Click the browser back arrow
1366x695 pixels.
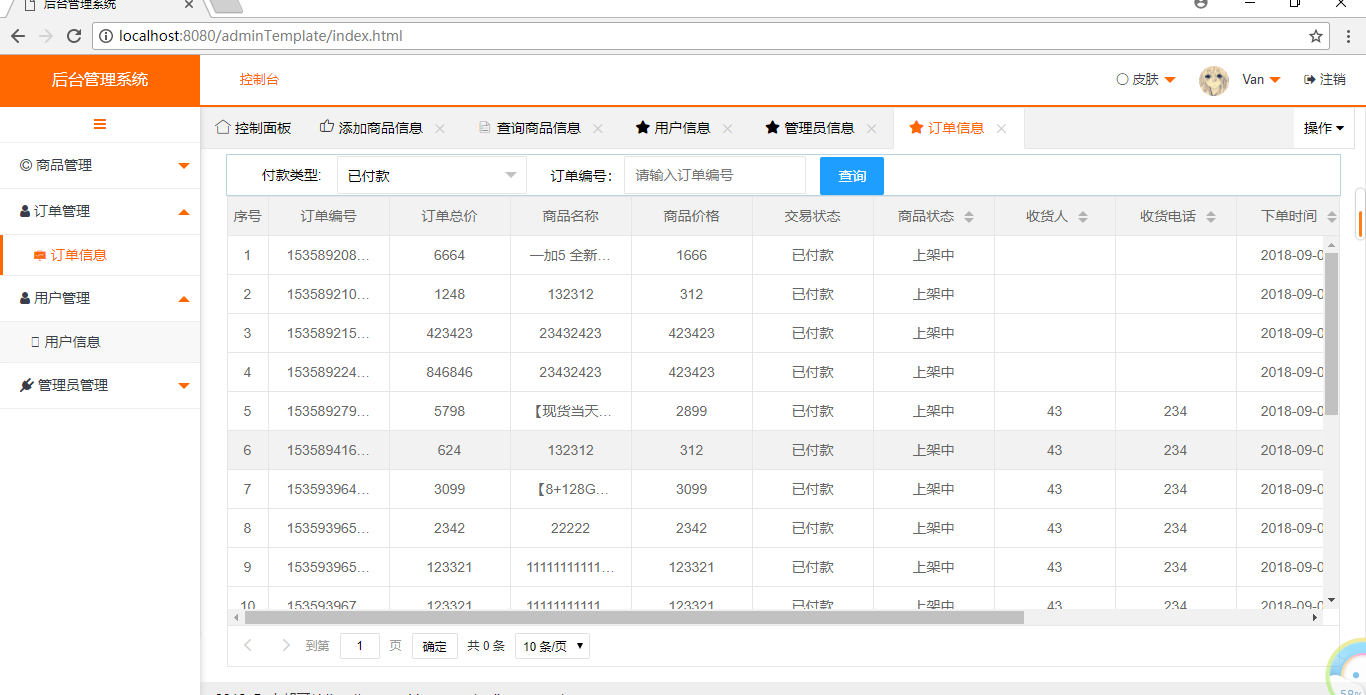point(18,36)
